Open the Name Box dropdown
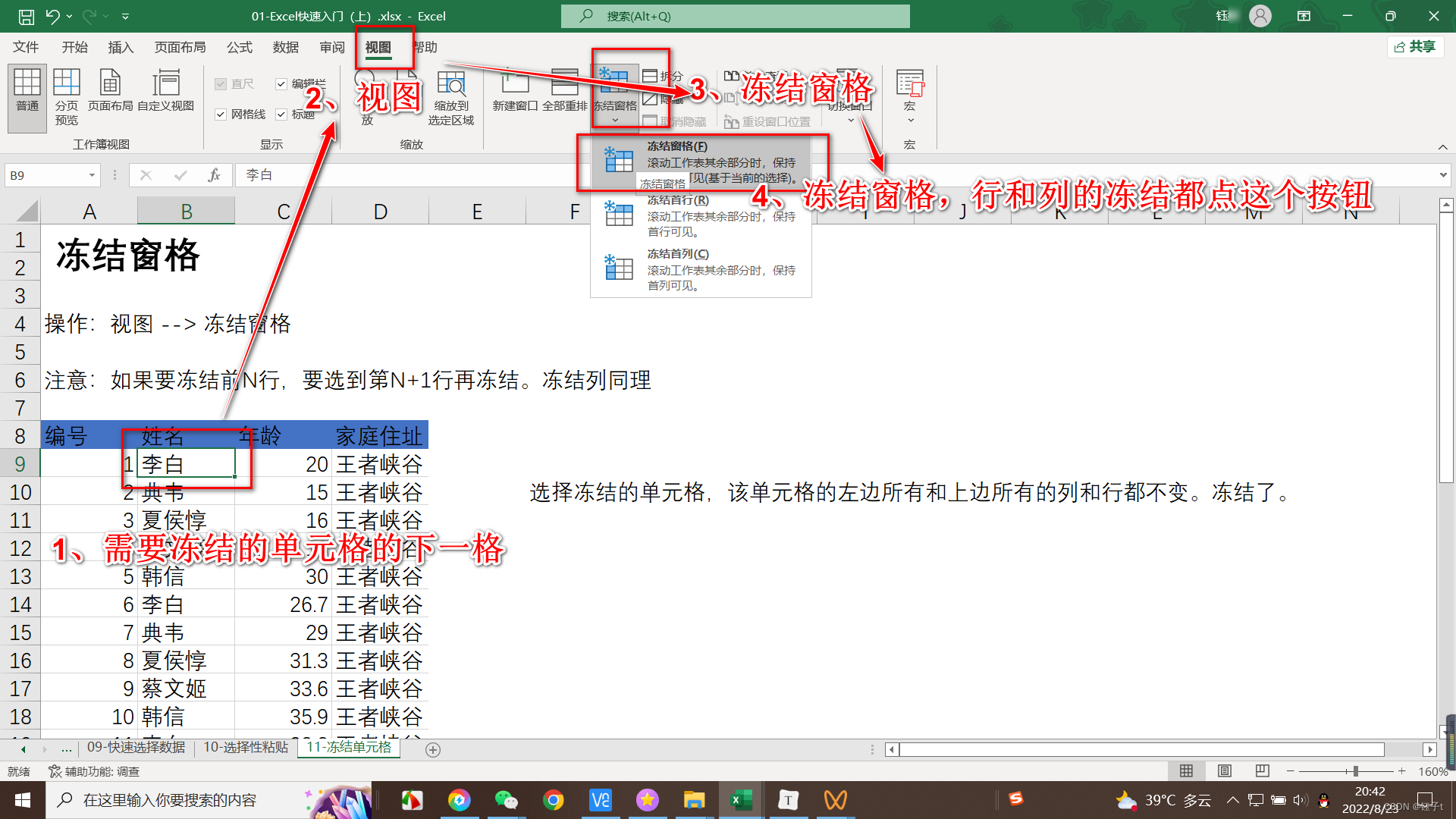1456x819 pixels. 92,175
